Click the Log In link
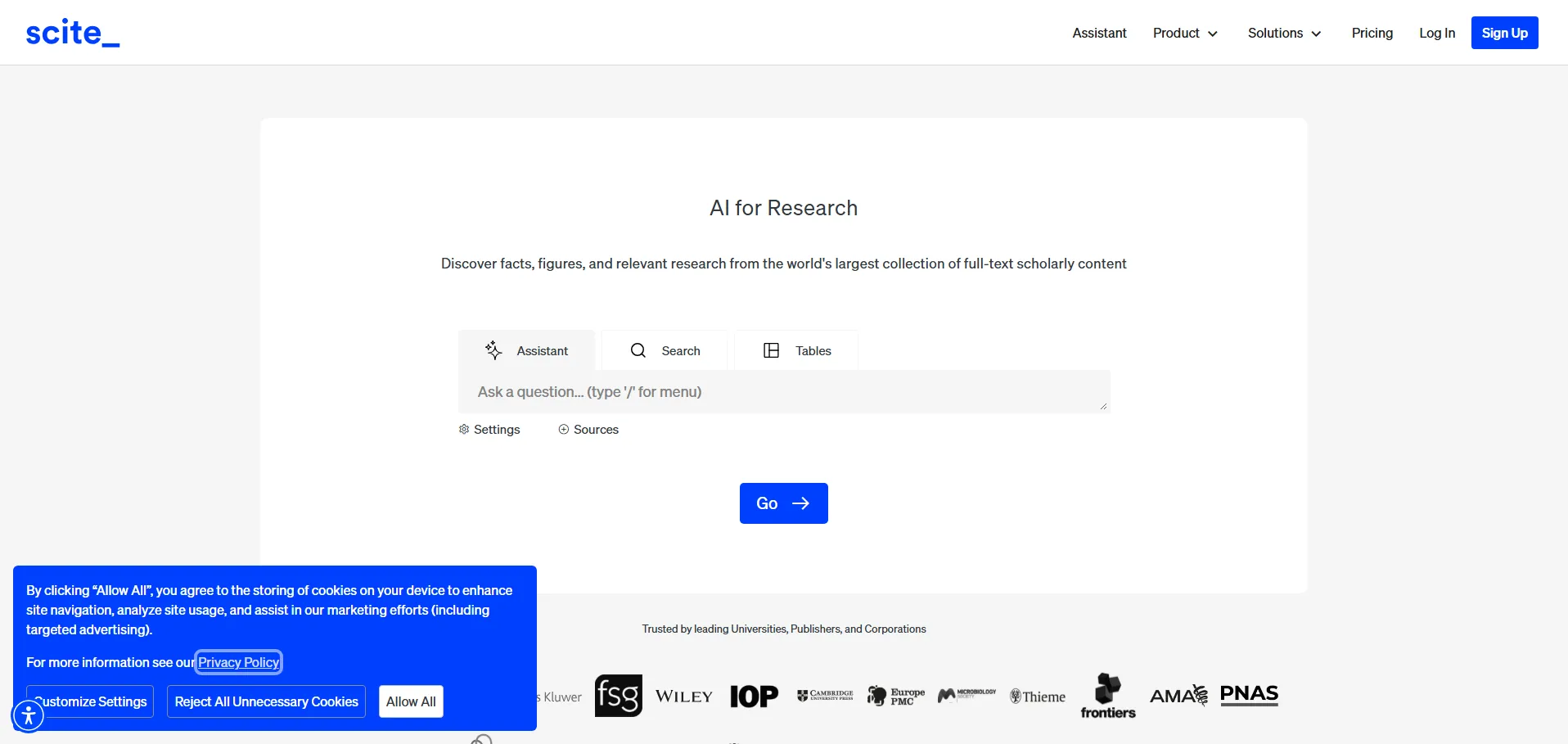This screenshot has width=1568, height=744. tap(1436, 33)
